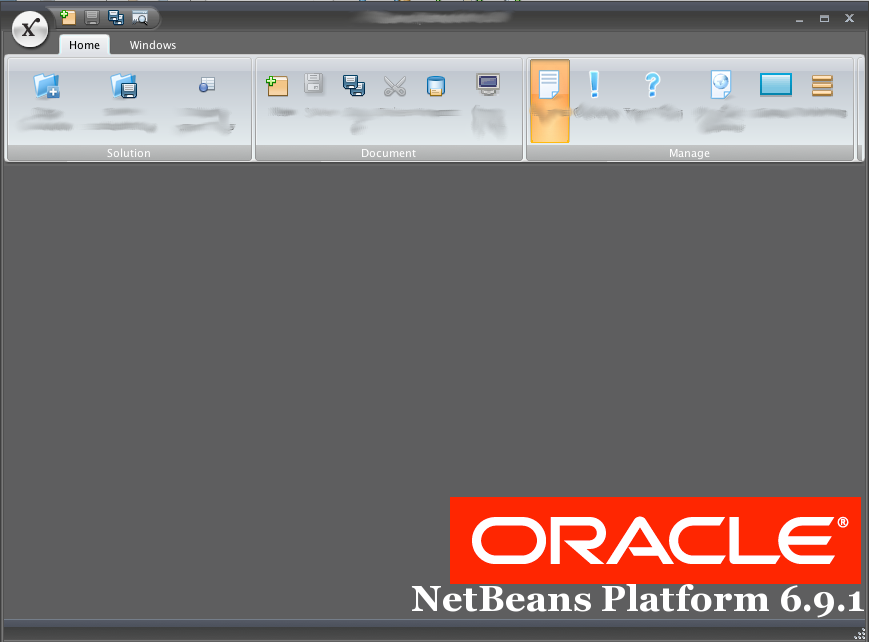Click the new document icon with green plus
Viewport: 869px width, 642px height.
coord(277,85)
